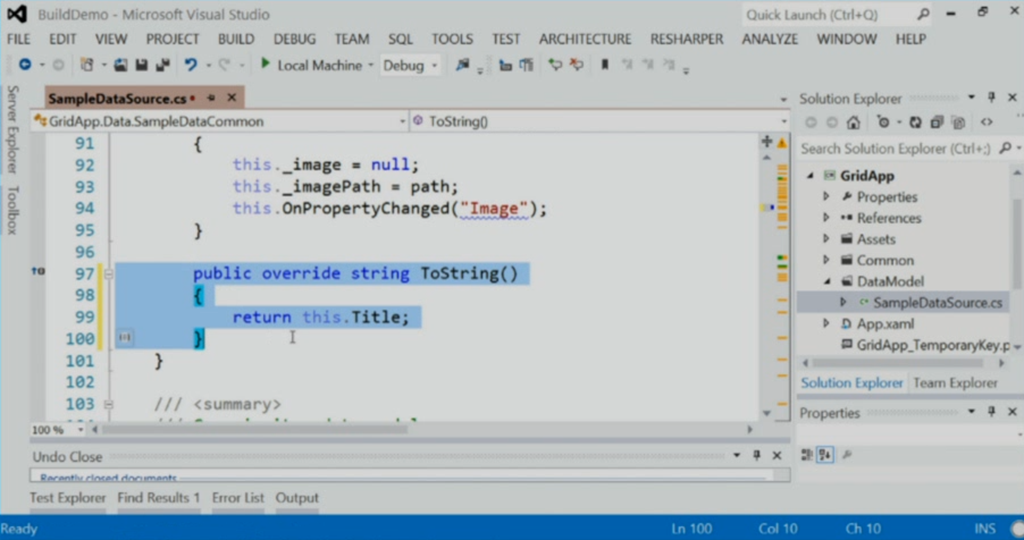1024x540 pixels.
Task: Click the Open File toolbar icon
Action: [120, 65]
